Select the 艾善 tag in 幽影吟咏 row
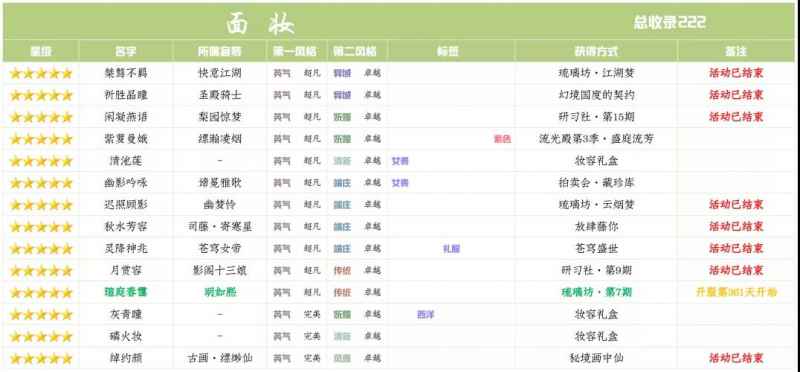 pyautogui.click(x=400, y=183)
